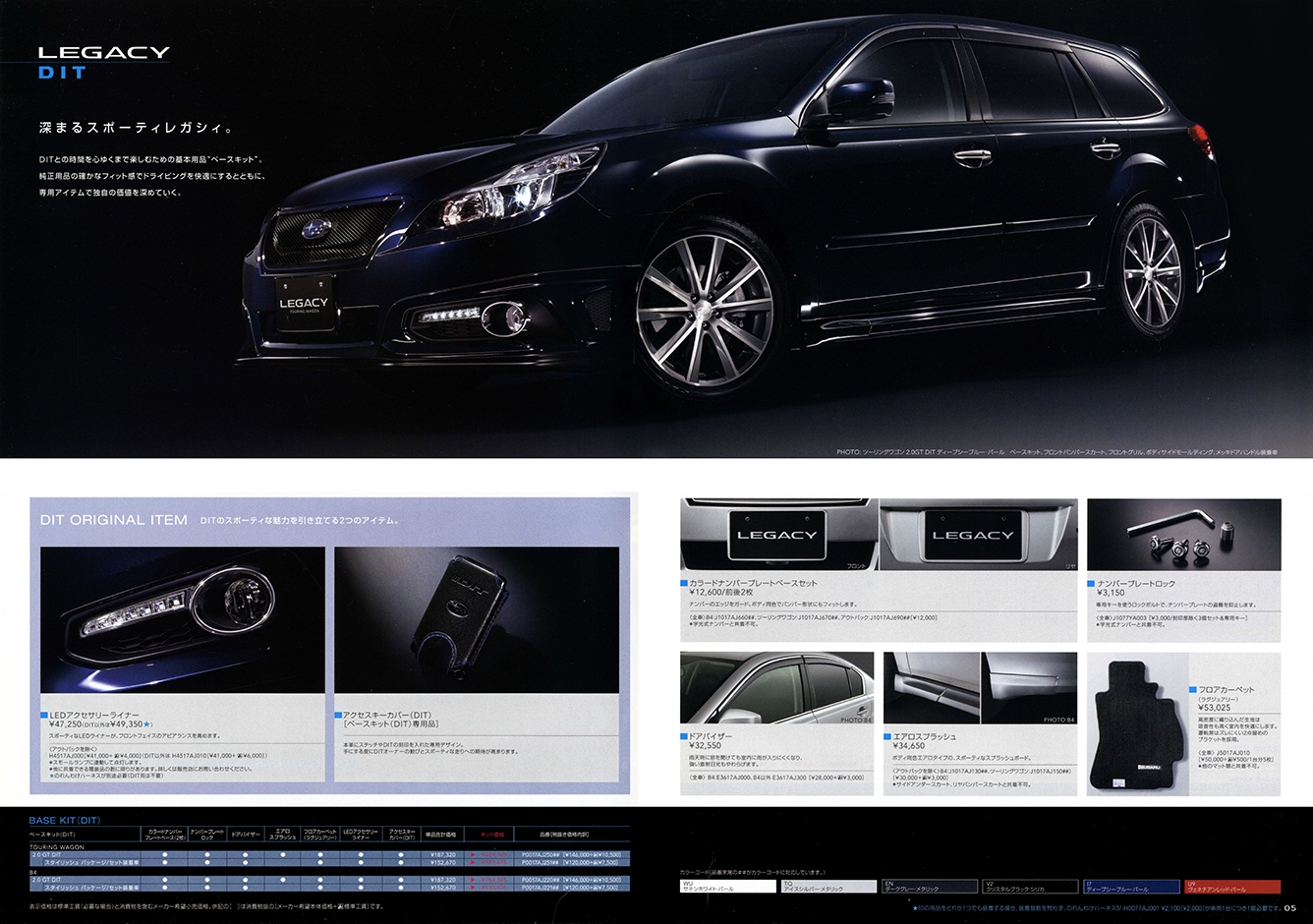Open the rear LEGACY number plate base photo
Viewport: 1313px width, 924px height.
pyautogui.click(x=979, y=535)
